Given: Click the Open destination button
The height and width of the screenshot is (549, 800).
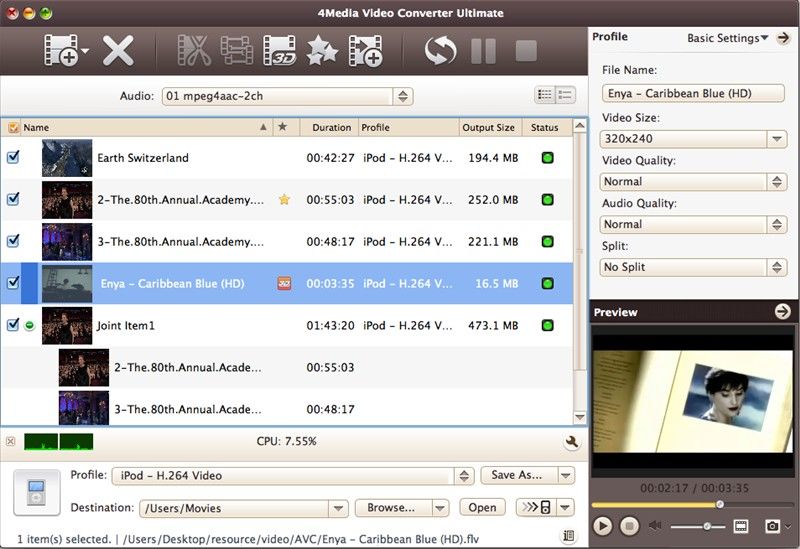Looking at the screenshot, I should pos(482,507).
